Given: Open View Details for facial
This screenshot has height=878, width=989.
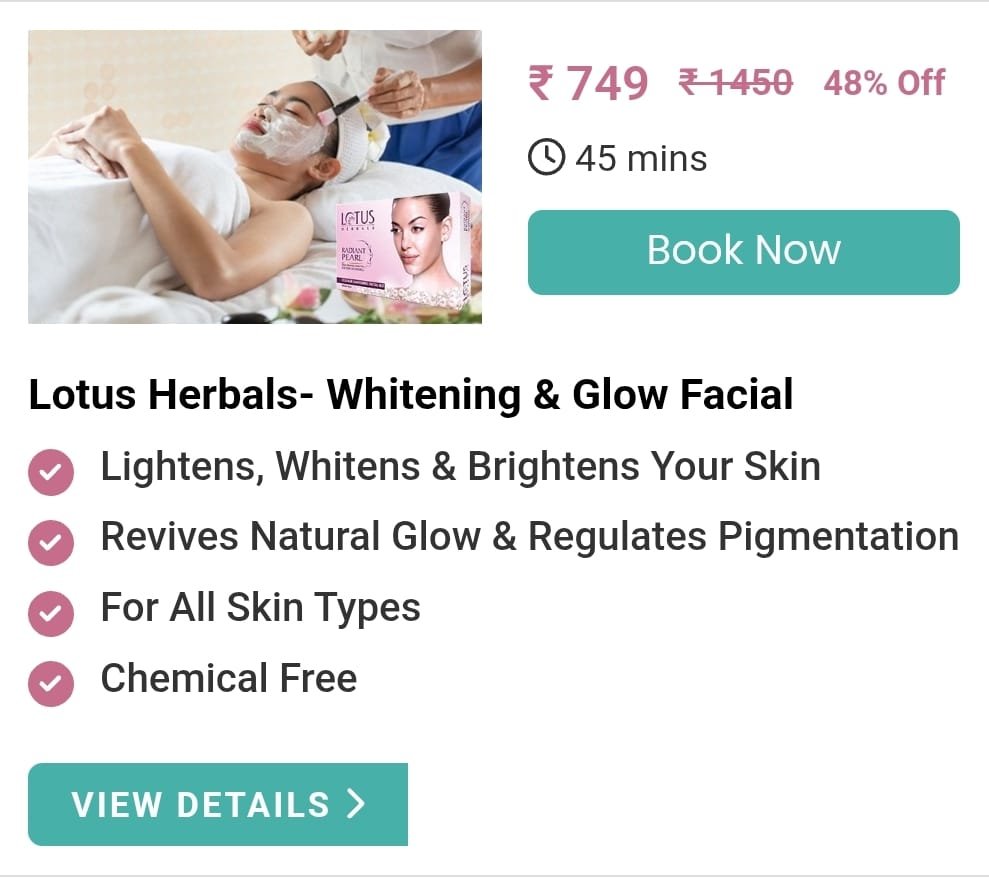Looking at the screenshot, I should 218,804.
